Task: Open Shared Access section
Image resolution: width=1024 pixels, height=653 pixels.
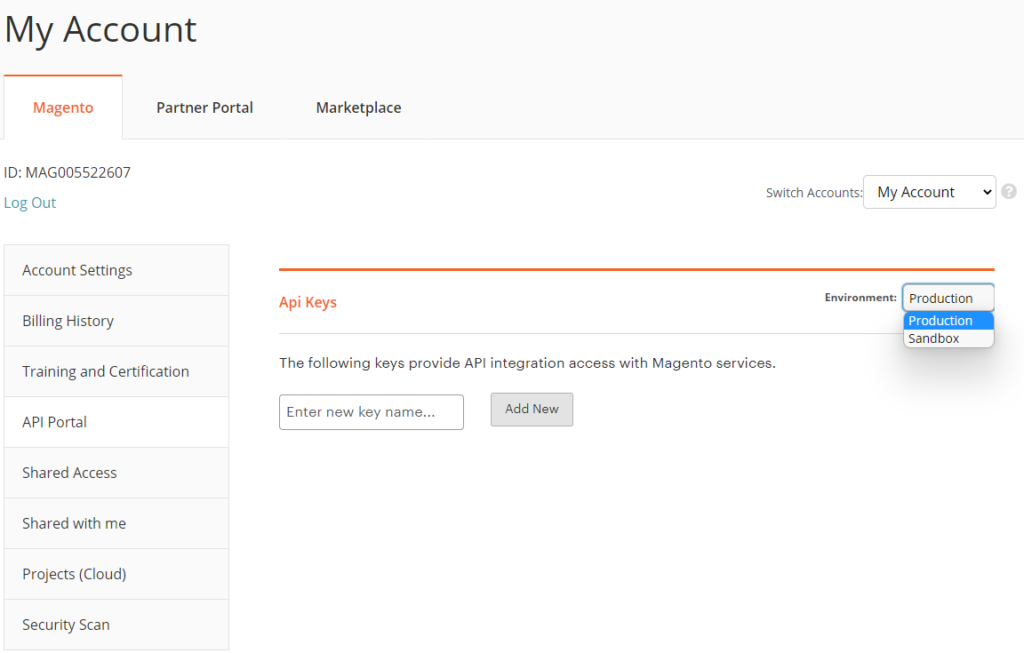Action: (116, 473)
